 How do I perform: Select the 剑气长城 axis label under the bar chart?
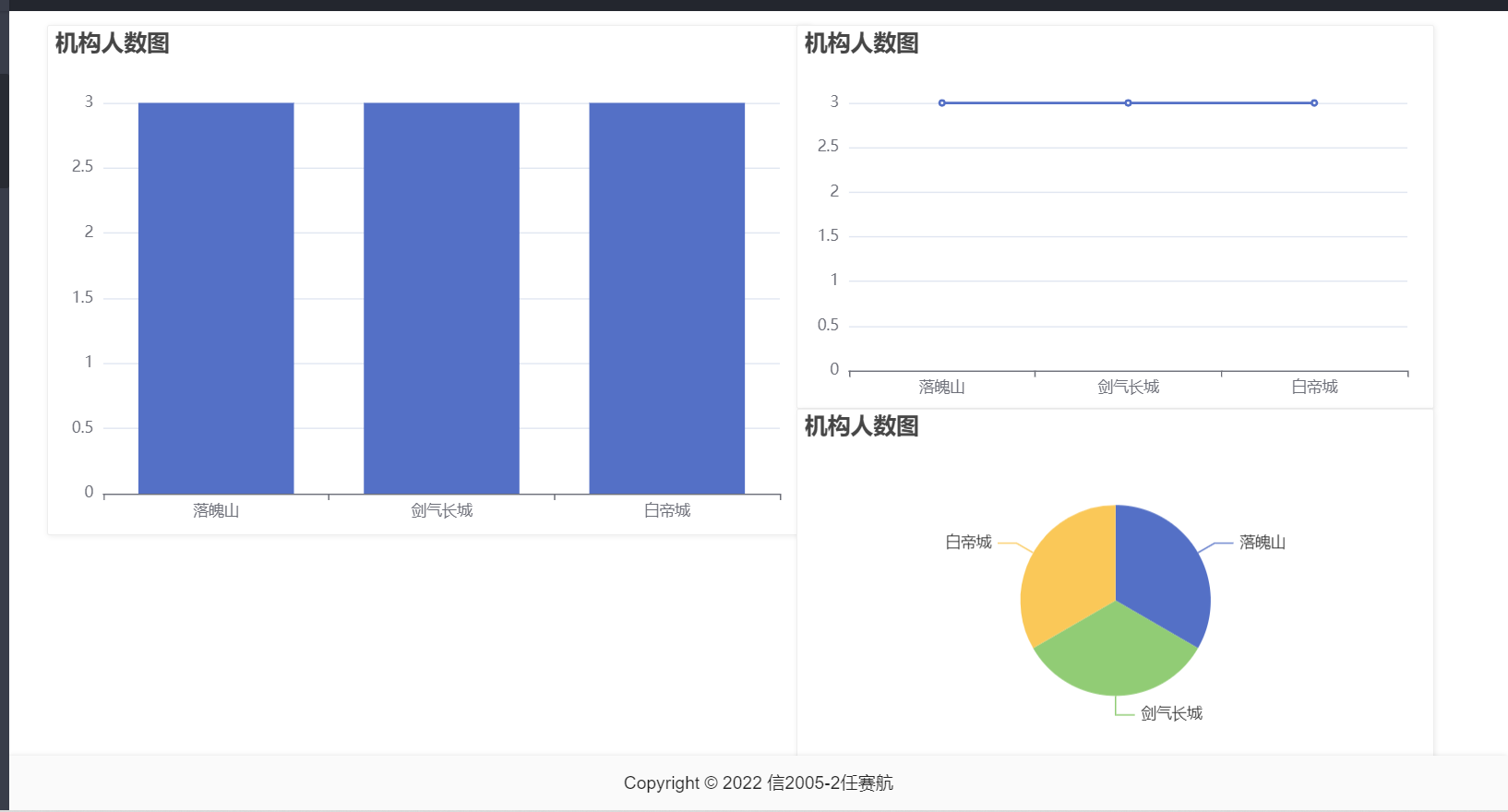[442, 510]
